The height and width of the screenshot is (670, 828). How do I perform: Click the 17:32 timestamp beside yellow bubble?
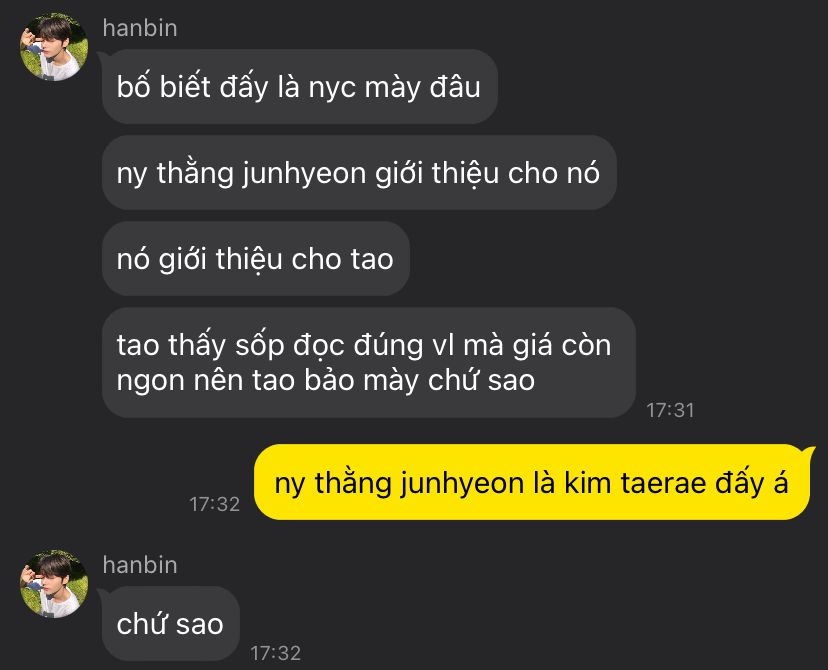coord(214,504)
